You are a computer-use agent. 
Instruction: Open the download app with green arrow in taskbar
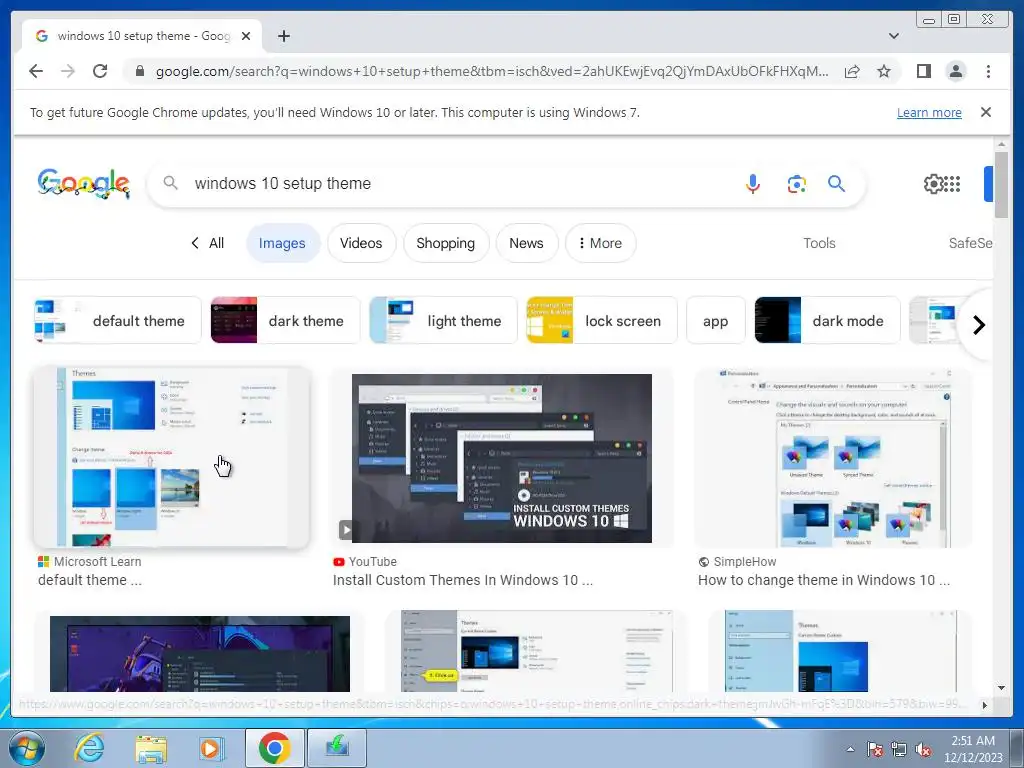pyautogui.click(x=337, y=748)
